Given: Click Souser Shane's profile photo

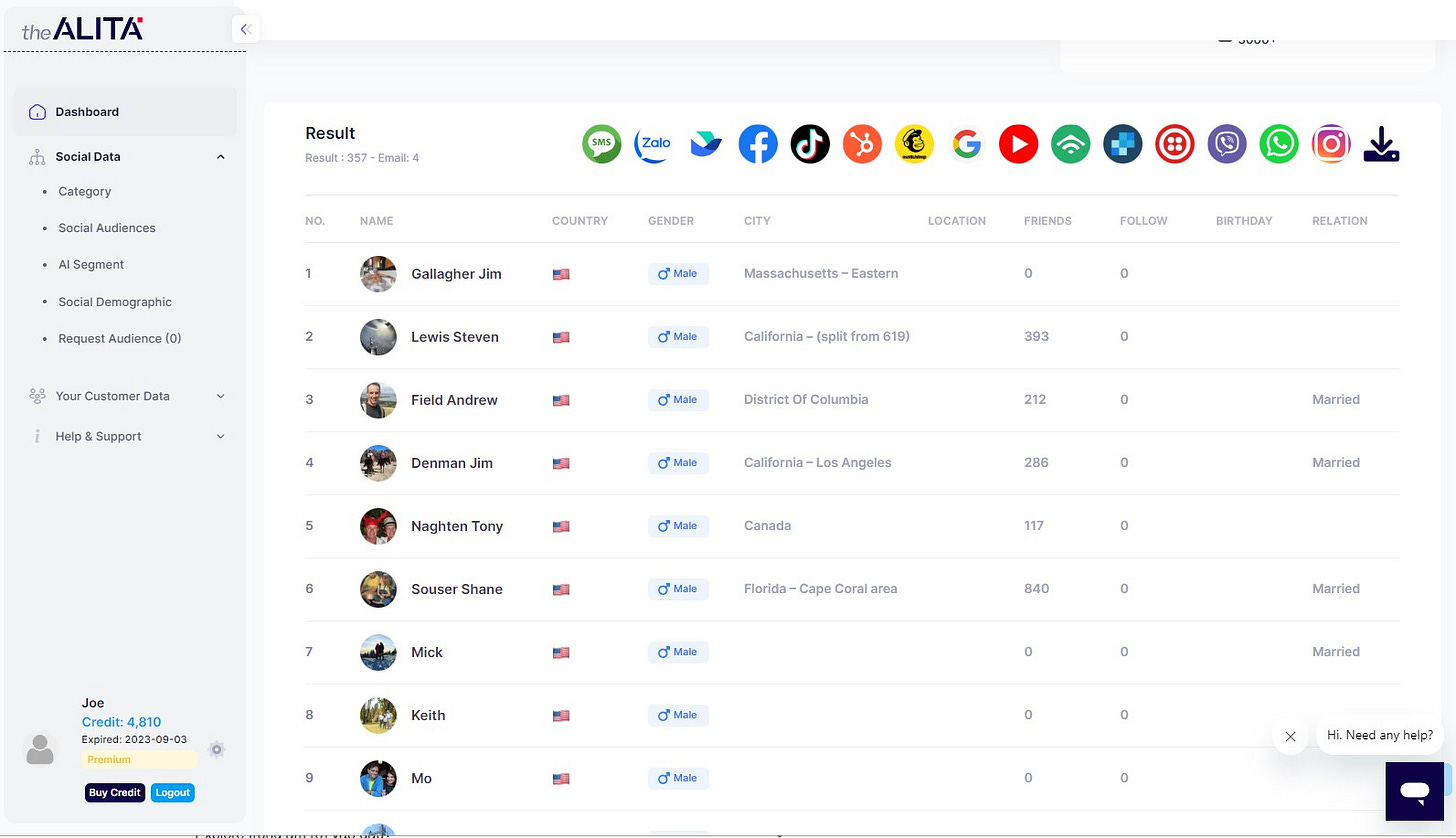Looking at the screenshot, I should click(x=378, y=589).
